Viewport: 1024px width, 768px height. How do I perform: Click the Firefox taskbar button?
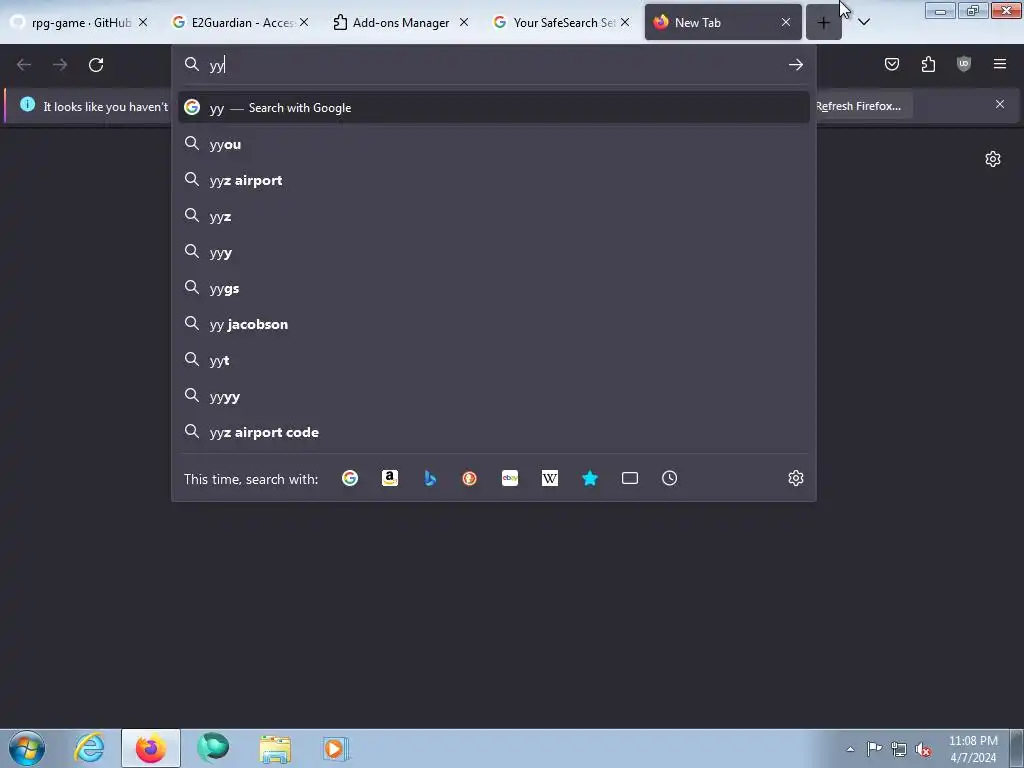[151, 748]
